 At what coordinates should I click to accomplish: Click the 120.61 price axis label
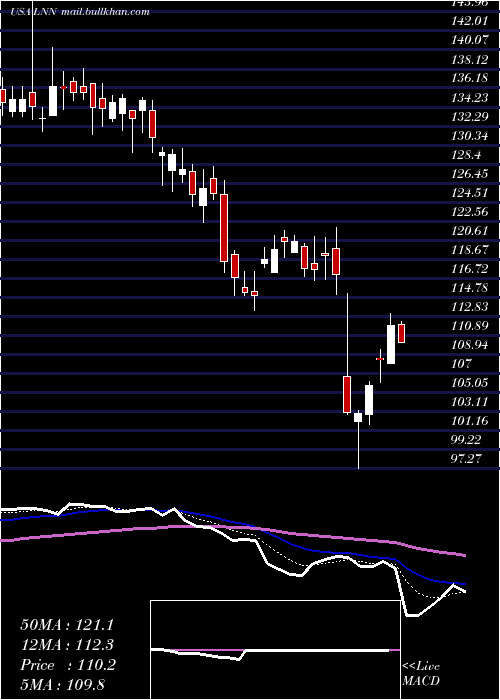click(468, 230)
